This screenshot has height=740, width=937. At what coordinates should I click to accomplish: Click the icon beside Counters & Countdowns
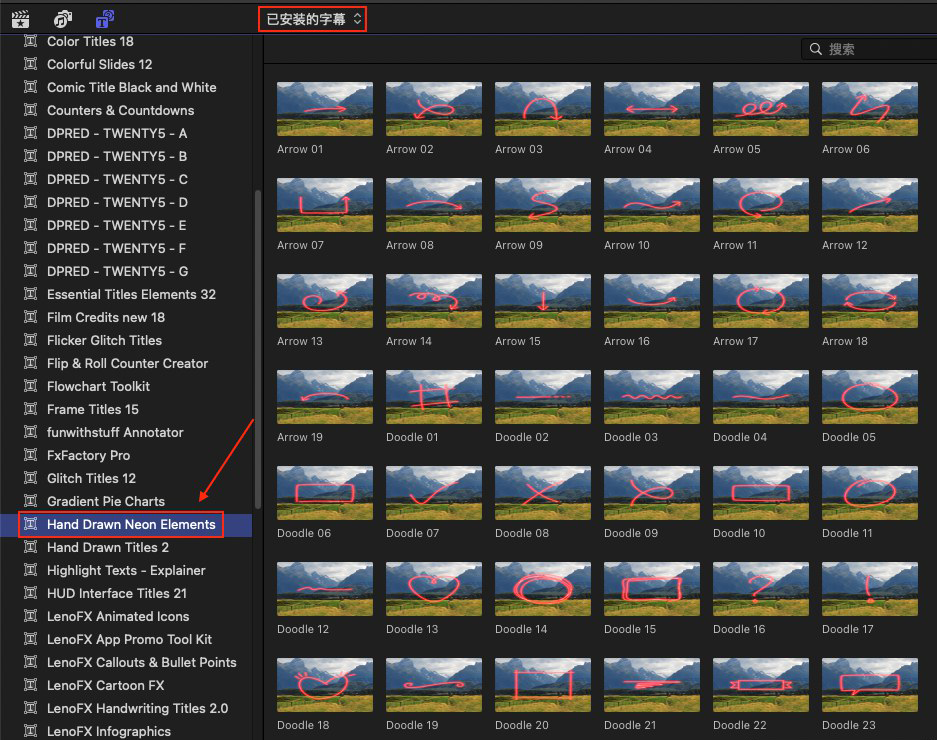pyautogui.click(x=30, y=110)
